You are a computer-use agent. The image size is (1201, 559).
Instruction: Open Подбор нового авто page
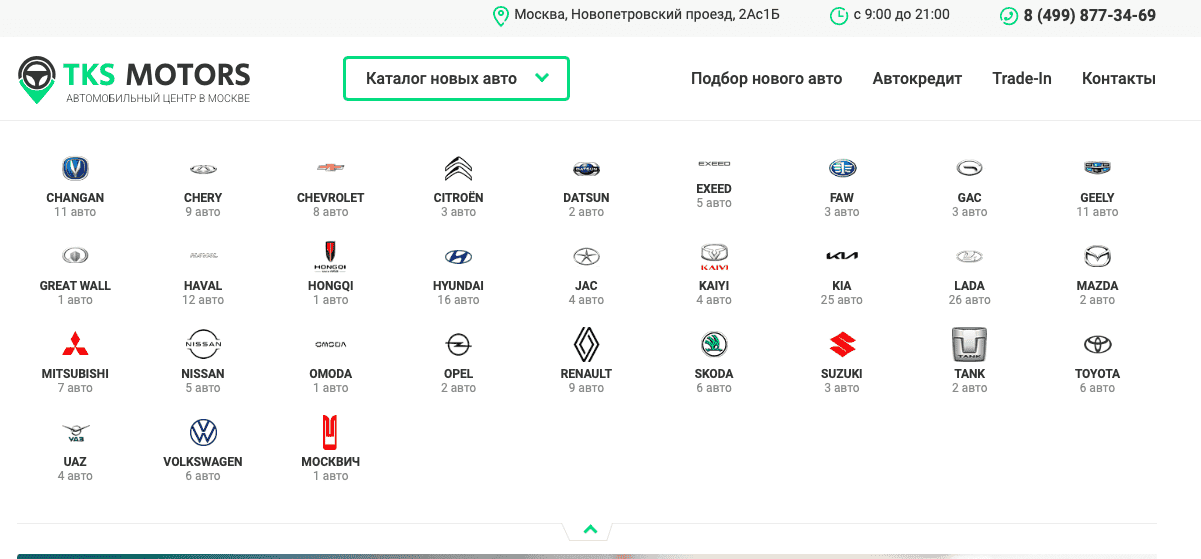766,79
